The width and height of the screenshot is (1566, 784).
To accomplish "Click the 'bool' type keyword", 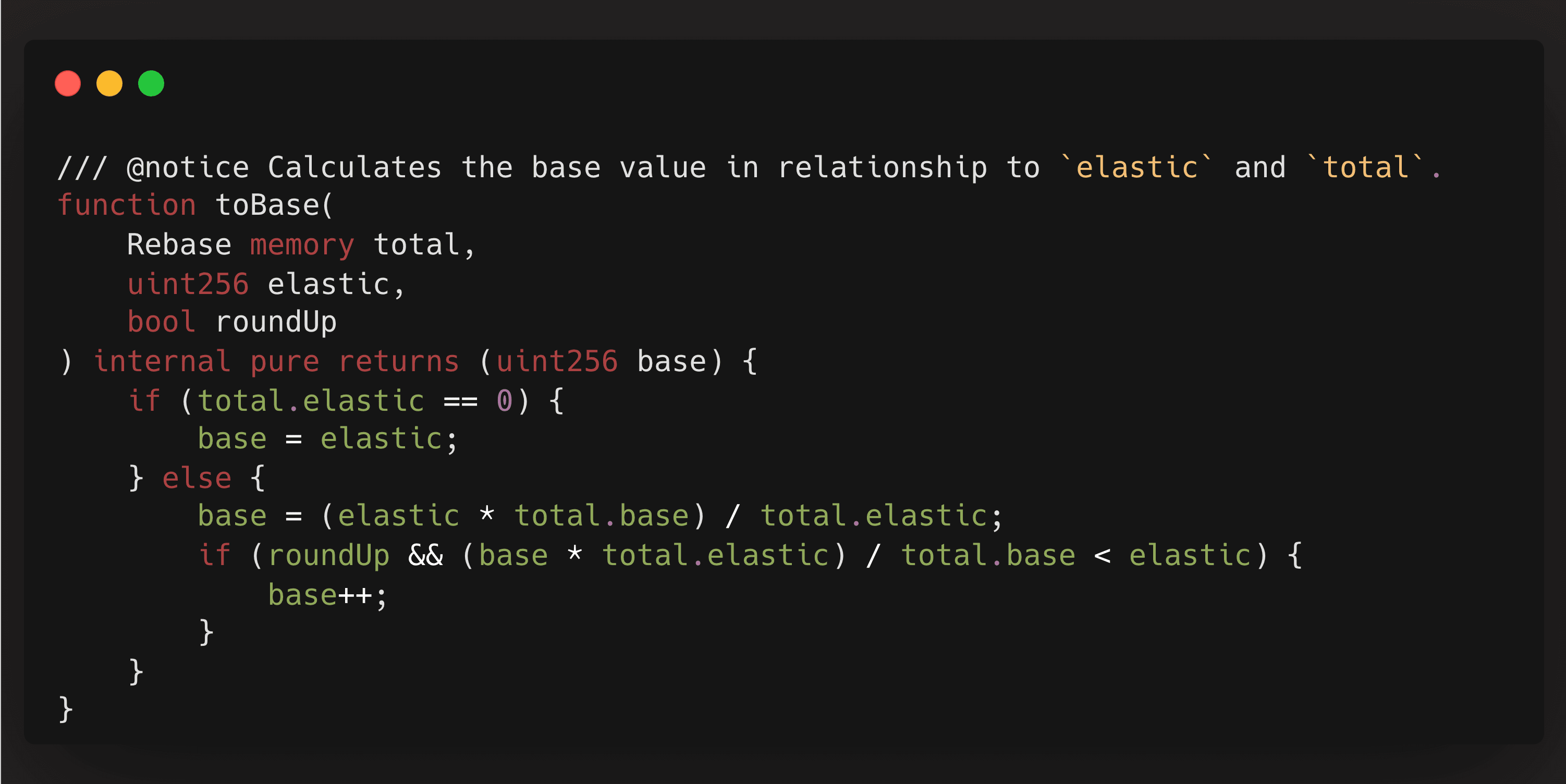I will click(x=161, y=322).
